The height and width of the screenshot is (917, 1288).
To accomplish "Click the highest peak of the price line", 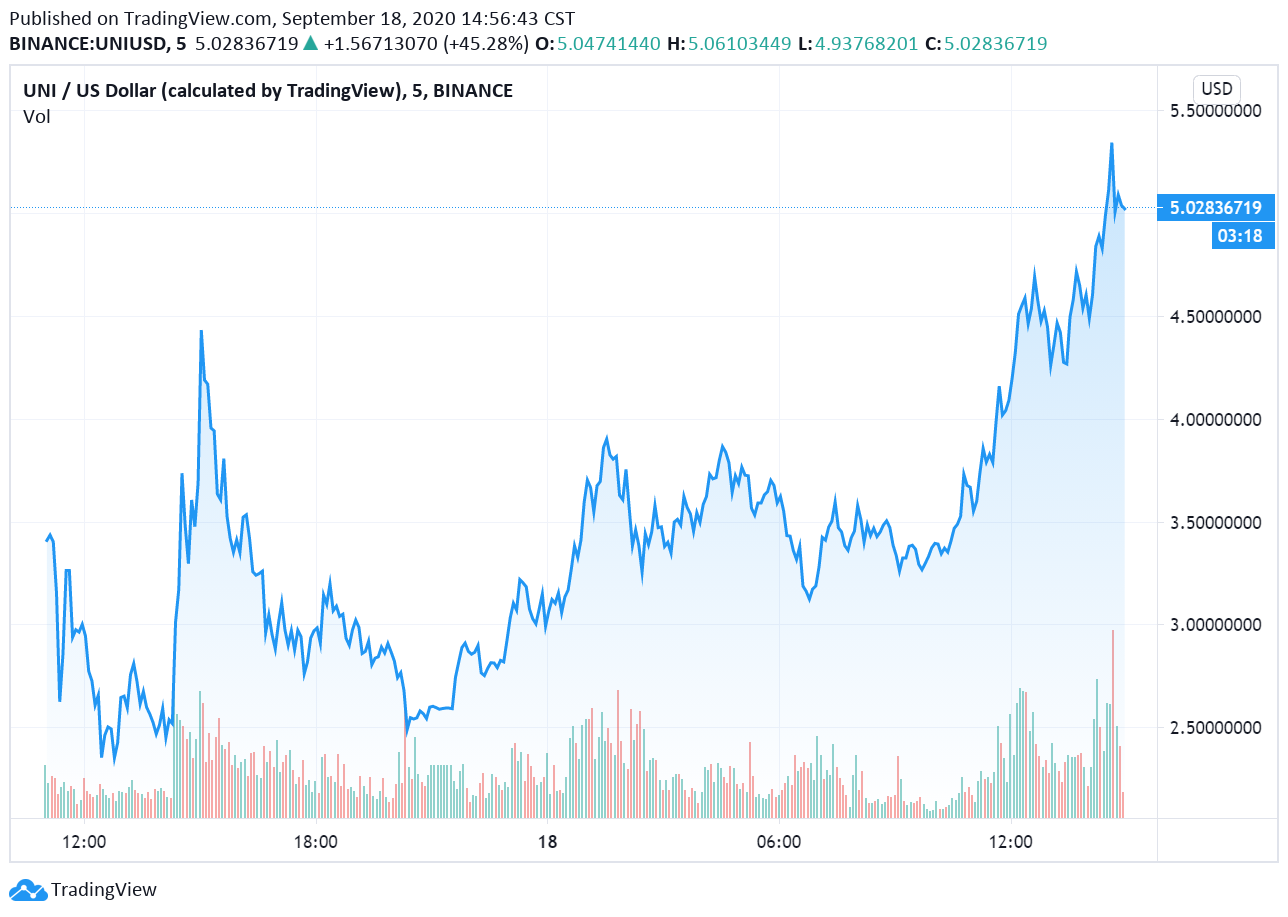I will 1111,145.
